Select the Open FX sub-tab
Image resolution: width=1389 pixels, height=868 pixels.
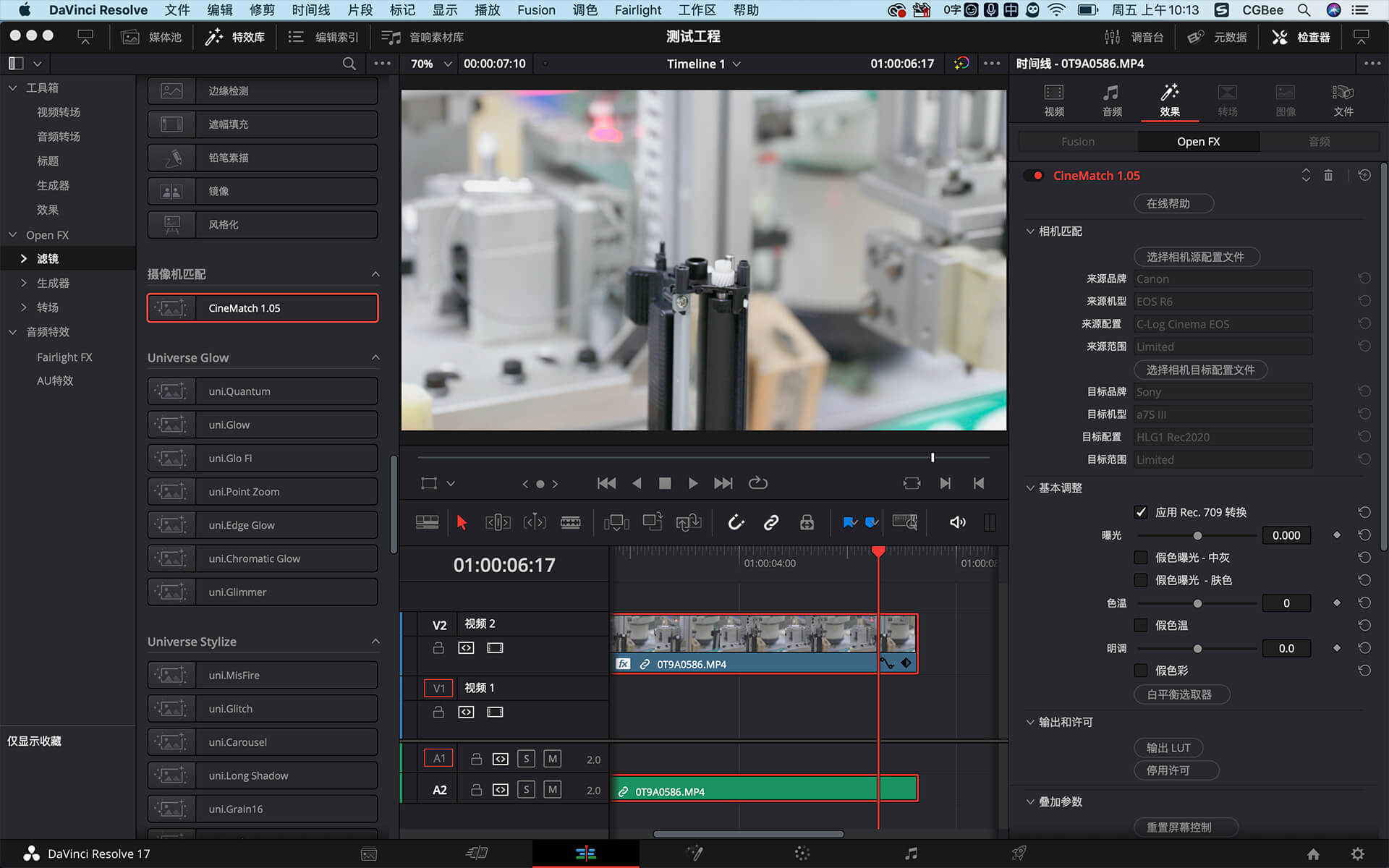[x=1198, y=142]
